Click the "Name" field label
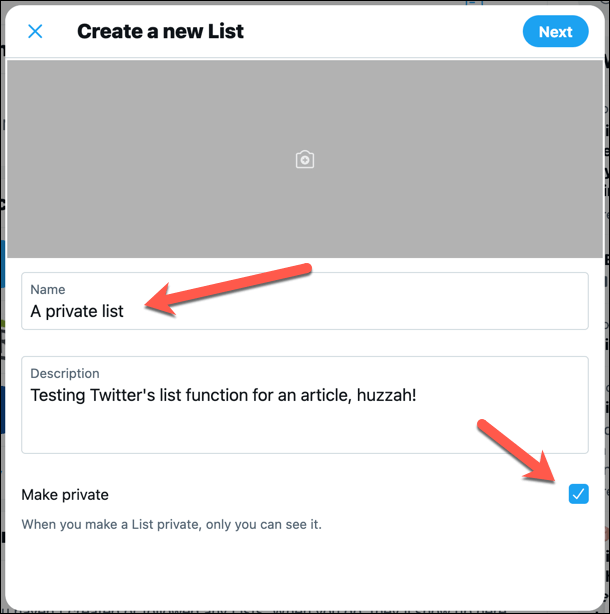This screenshot has width=610, height=614. click(x=47, y=290)
